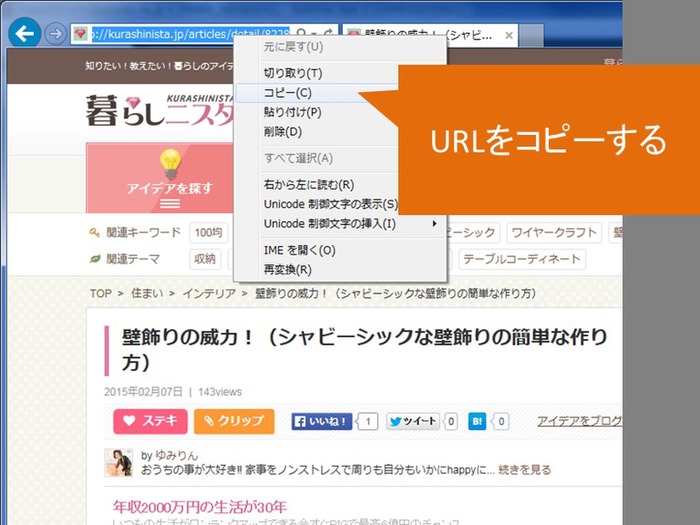Click the ワイヤークラフト keyword tag
Image resolution: width=700 pixels, height=525 pixels.
tap(554, 233)
